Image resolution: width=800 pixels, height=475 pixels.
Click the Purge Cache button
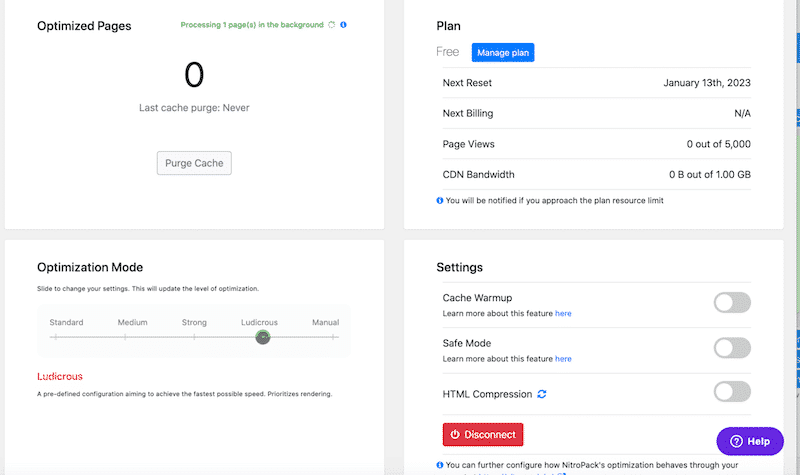coord(194,163)
